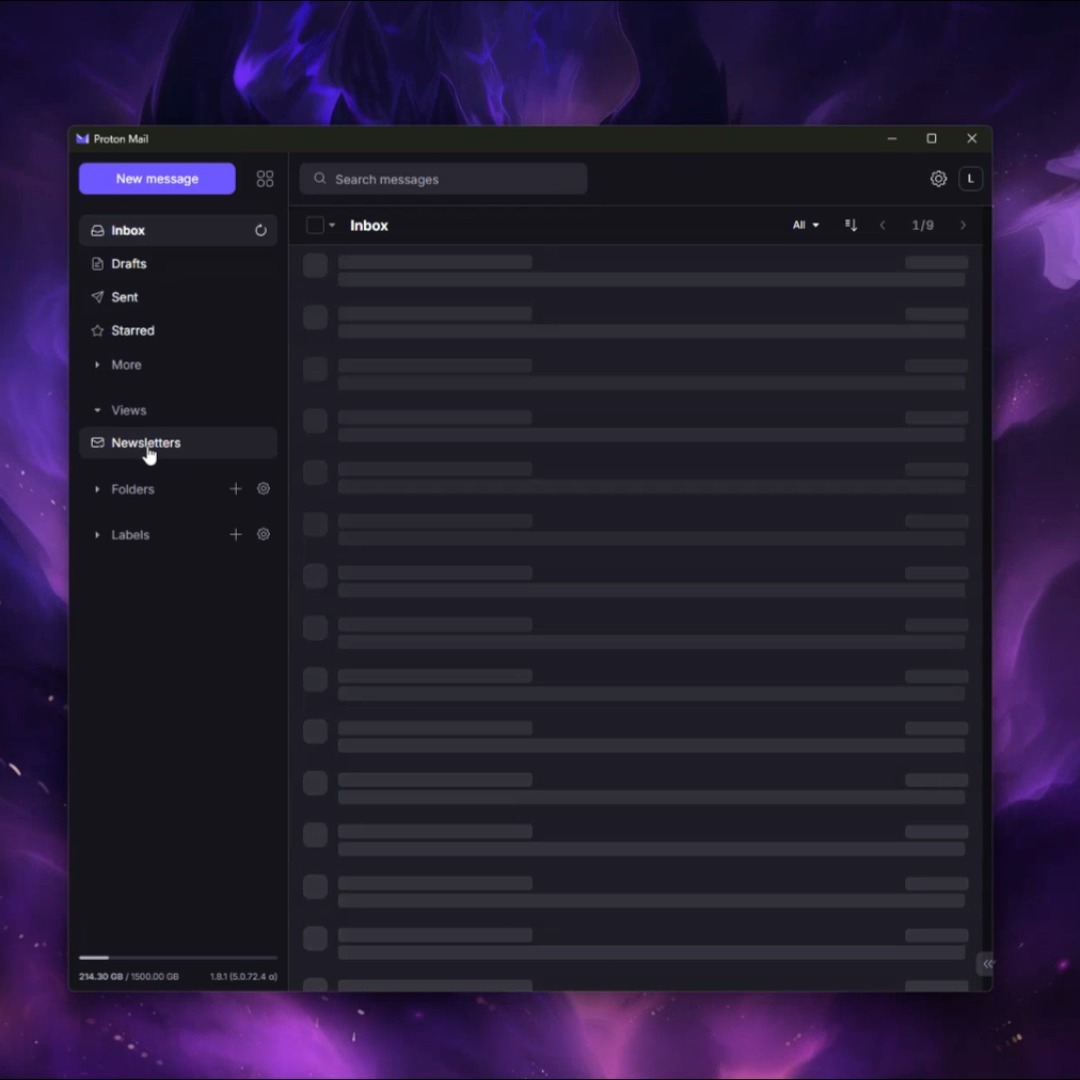Click the Drafts document icon
The height and width of the screenshot is (1080, 1080).
(97, 264)
